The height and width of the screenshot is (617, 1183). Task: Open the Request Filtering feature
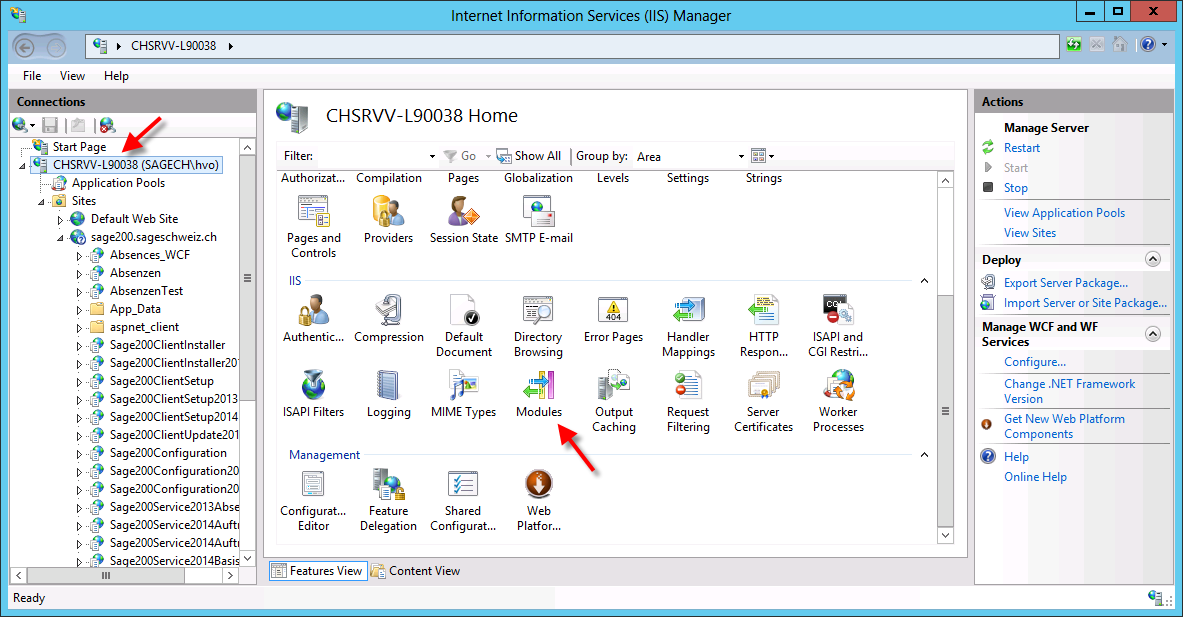point(688,401)
